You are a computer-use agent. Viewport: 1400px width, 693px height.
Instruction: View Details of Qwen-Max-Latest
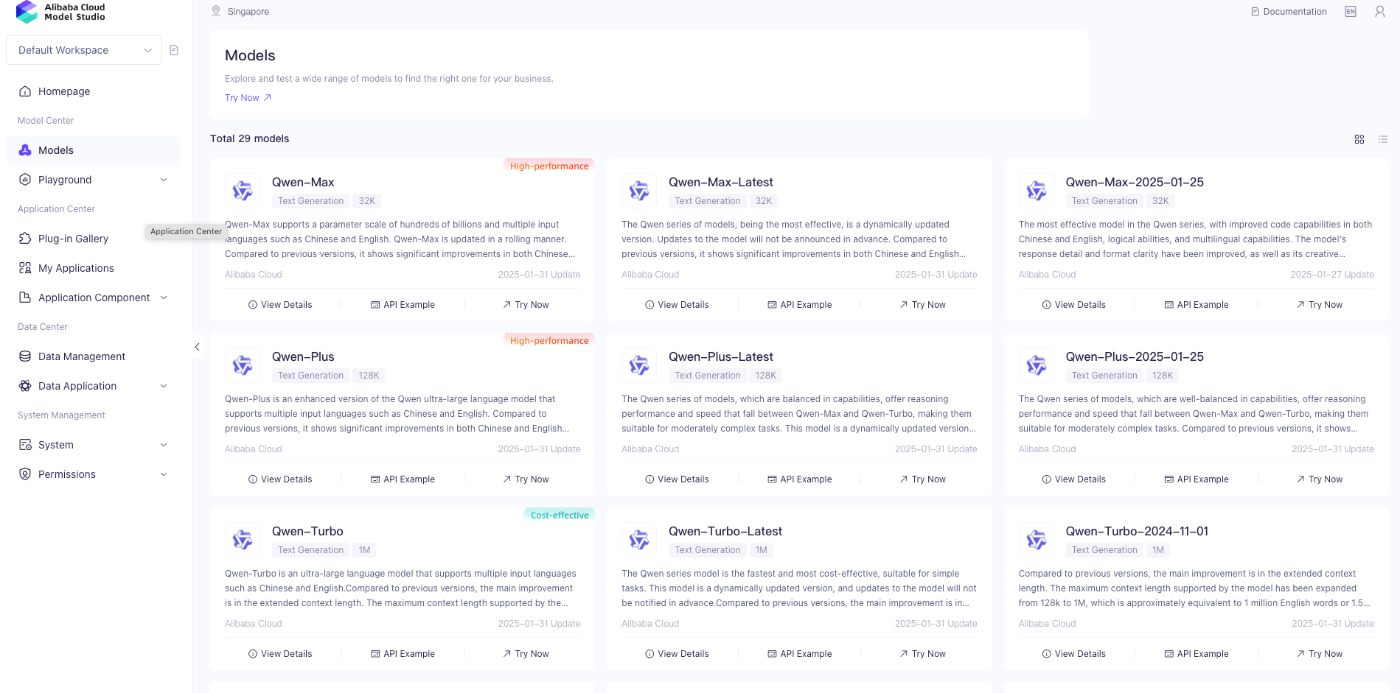coord(677,305)
